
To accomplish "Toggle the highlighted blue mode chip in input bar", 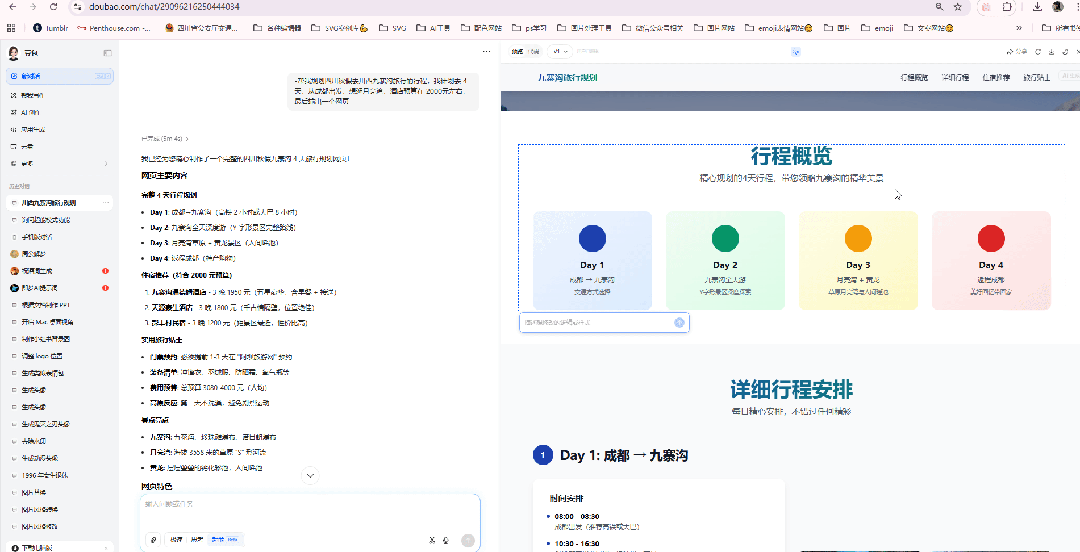I will click(x=224, y=540).
